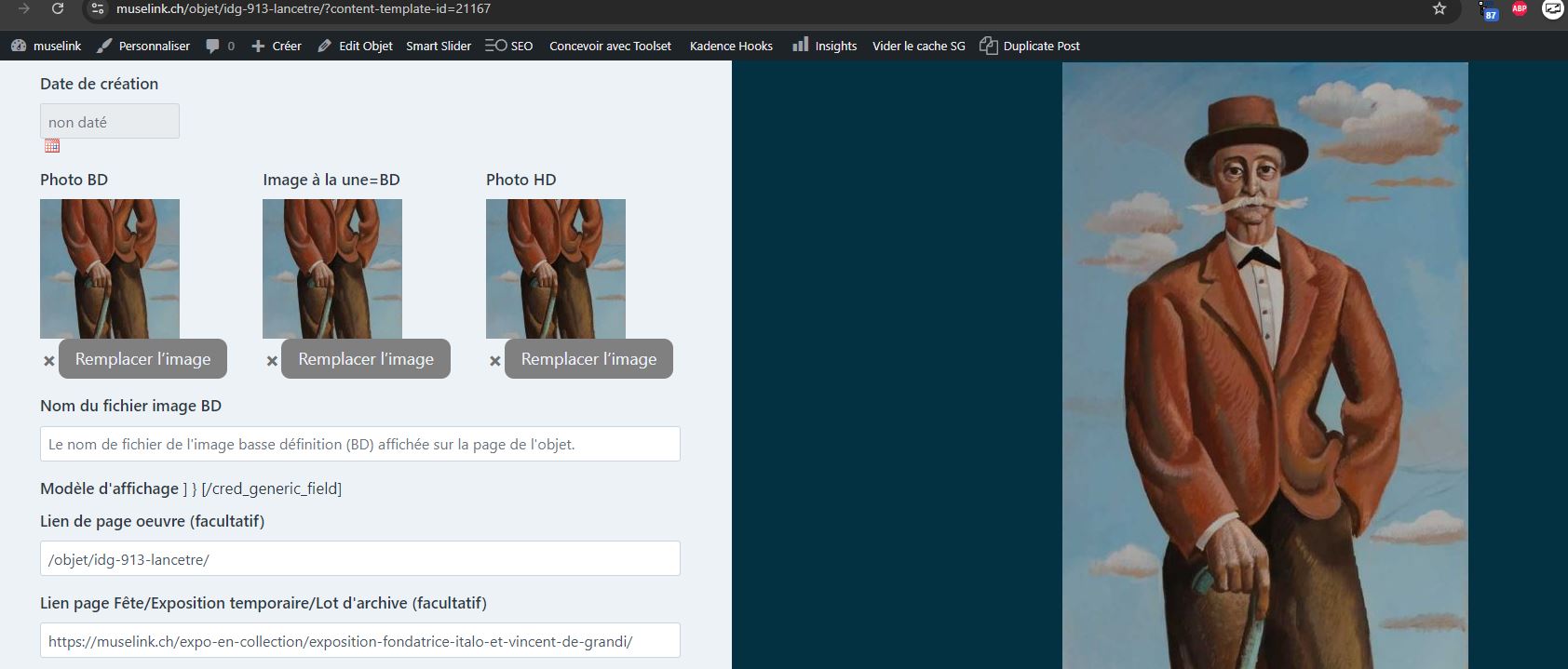The width and height of the screenshot is (1568, 669).
Task: Open Personnaliser in the admin bar
Action: pos(143,46)
